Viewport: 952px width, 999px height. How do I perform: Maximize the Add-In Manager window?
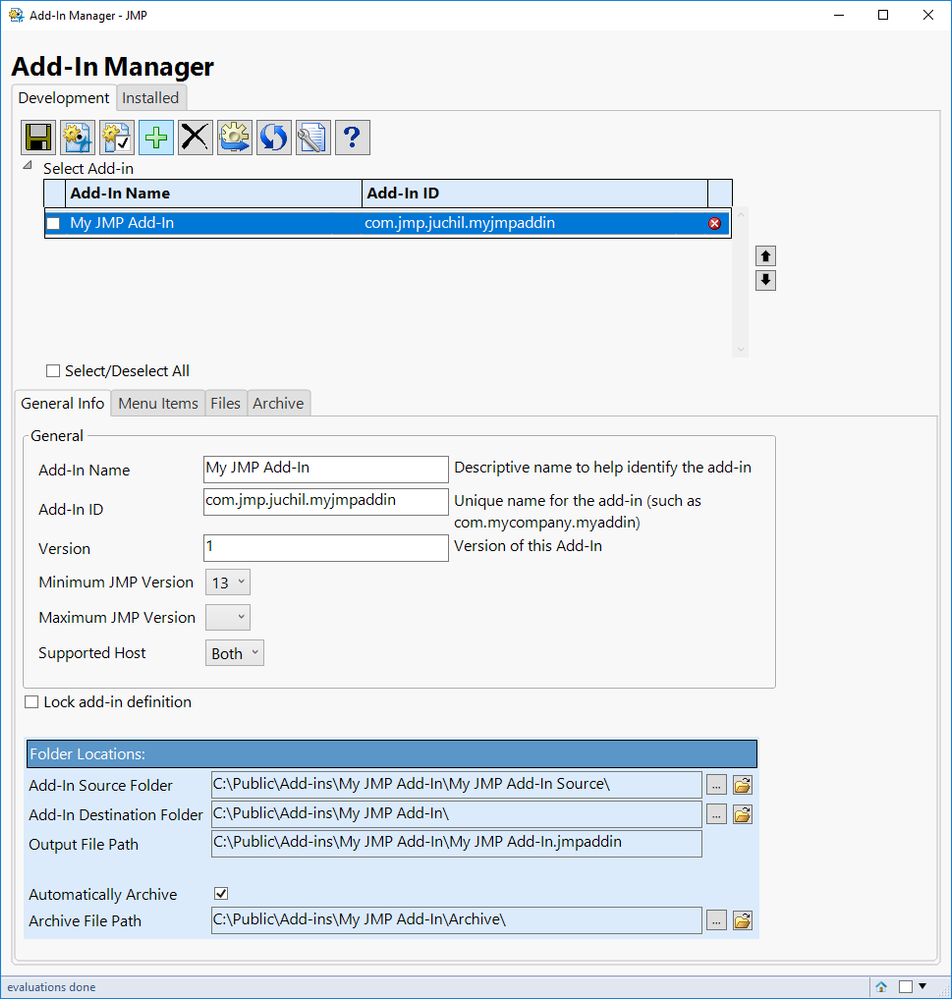coord(883,15)
